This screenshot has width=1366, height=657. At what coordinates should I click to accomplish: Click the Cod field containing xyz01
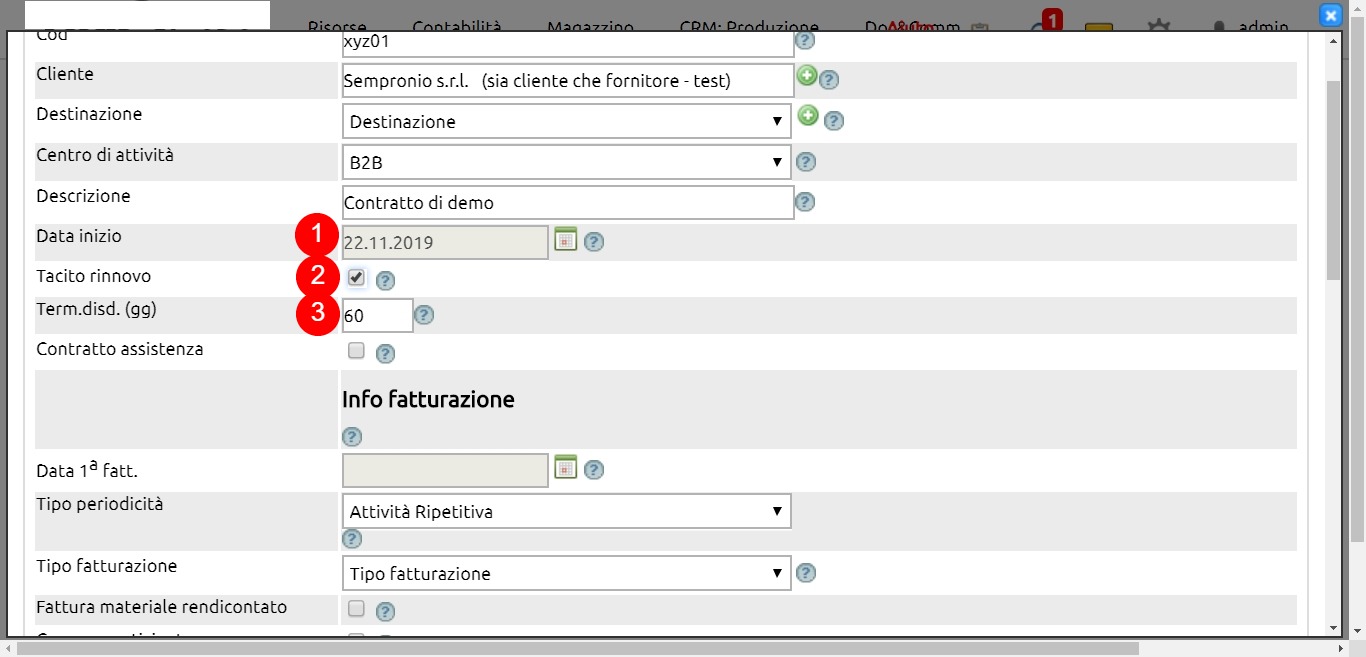pos(567,43)
